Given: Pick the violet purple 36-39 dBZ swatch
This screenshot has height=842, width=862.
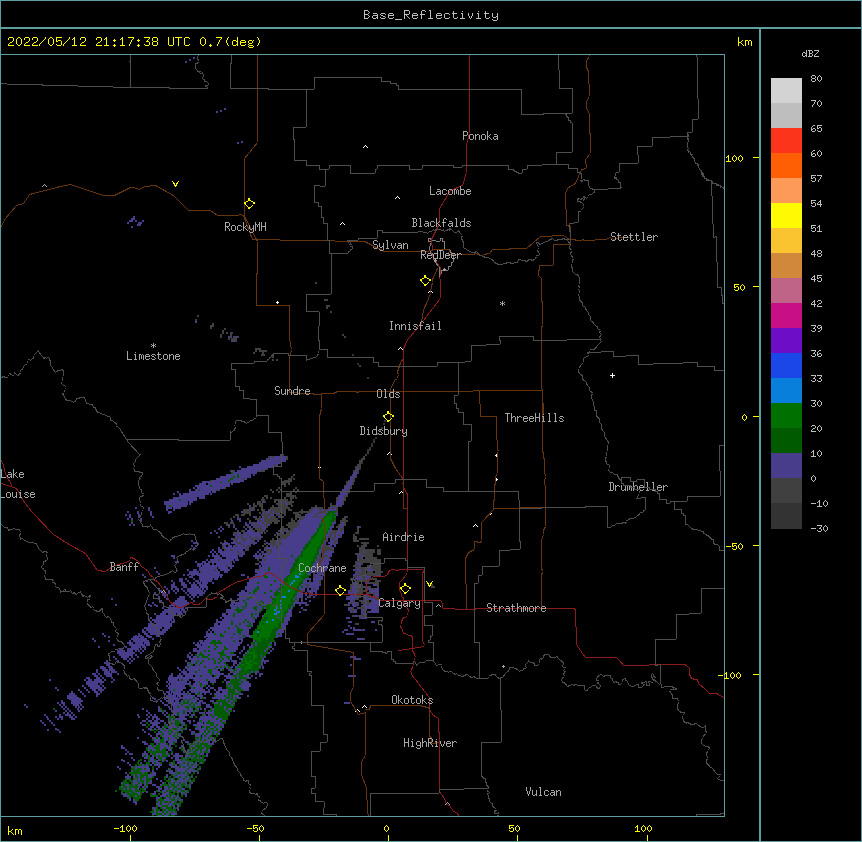Looking at the screenshot, I should 786,341.
